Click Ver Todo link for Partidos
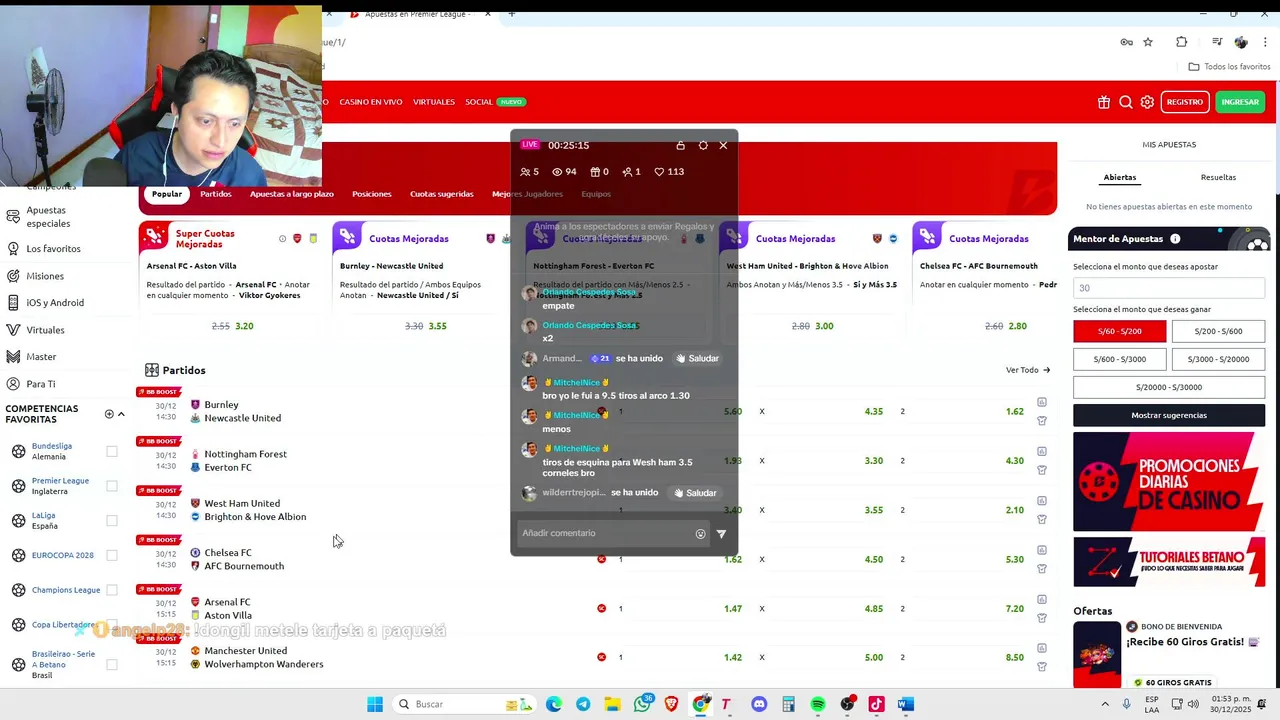Viewport: 1280px width, 720px height. [1028, 370]
